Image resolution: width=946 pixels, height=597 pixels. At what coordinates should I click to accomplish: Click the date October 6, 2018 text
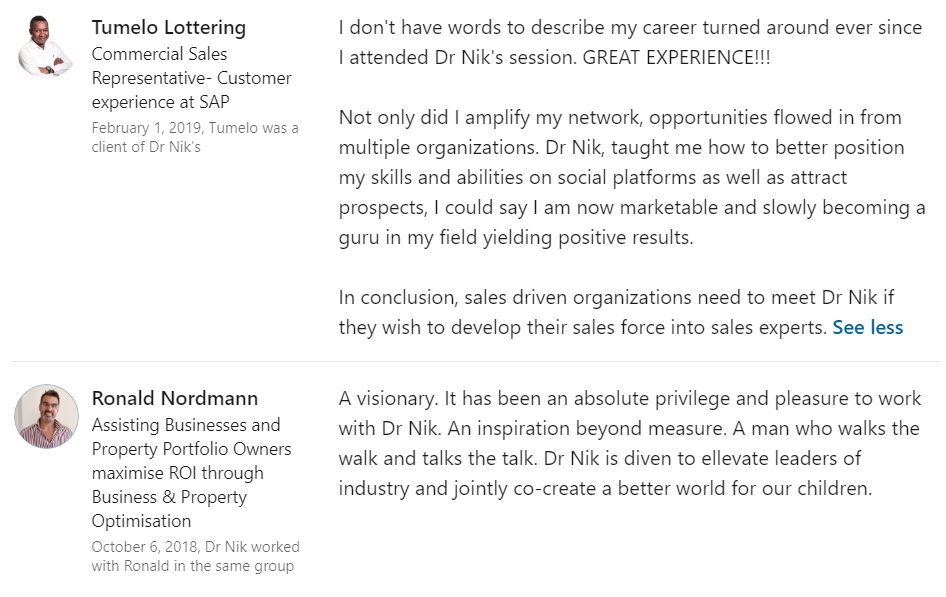145,546
